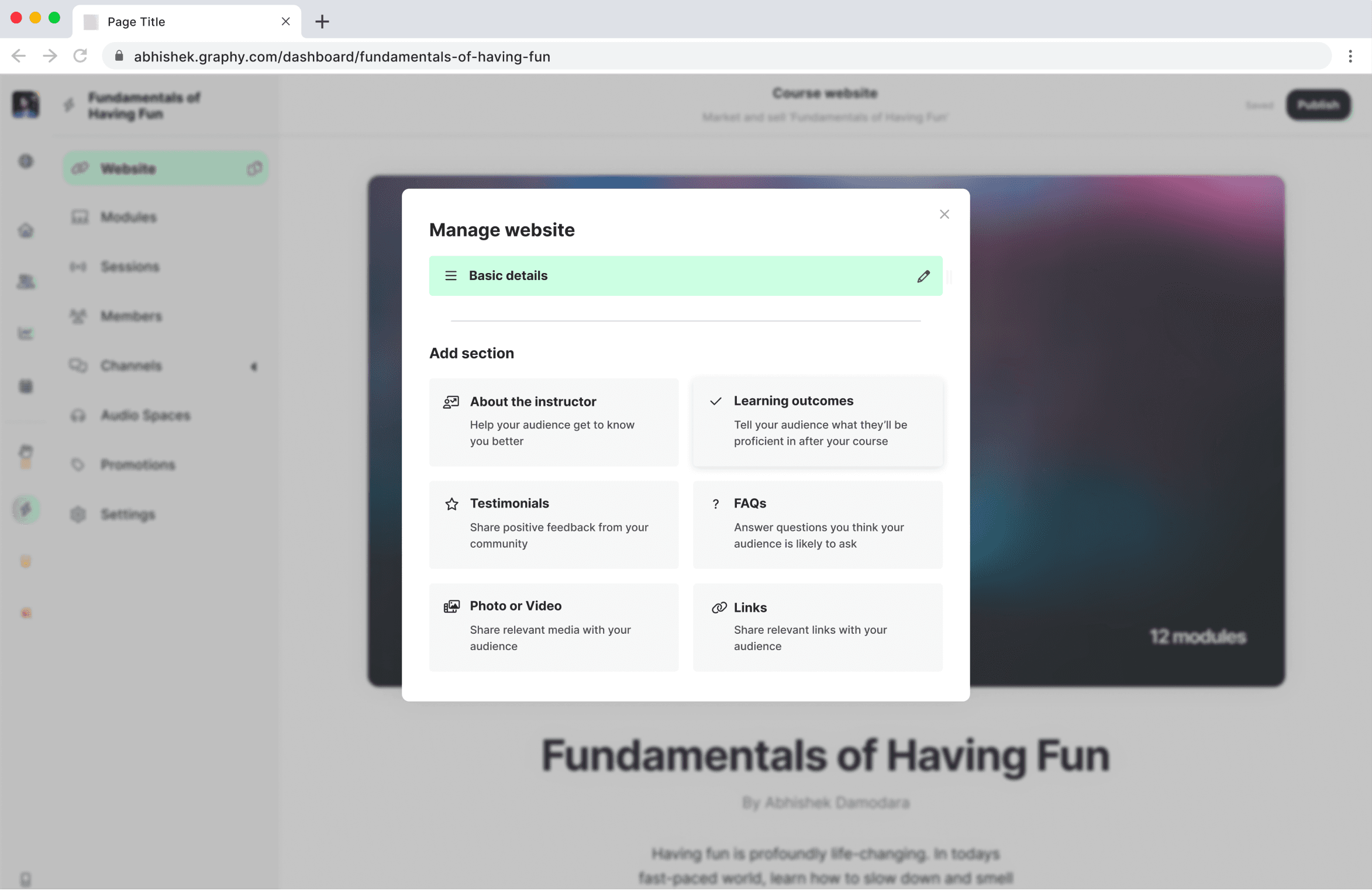Screen dimensions: 1372x891
Task: Open the Sessions sidebar item
Action: coord(129,267)
